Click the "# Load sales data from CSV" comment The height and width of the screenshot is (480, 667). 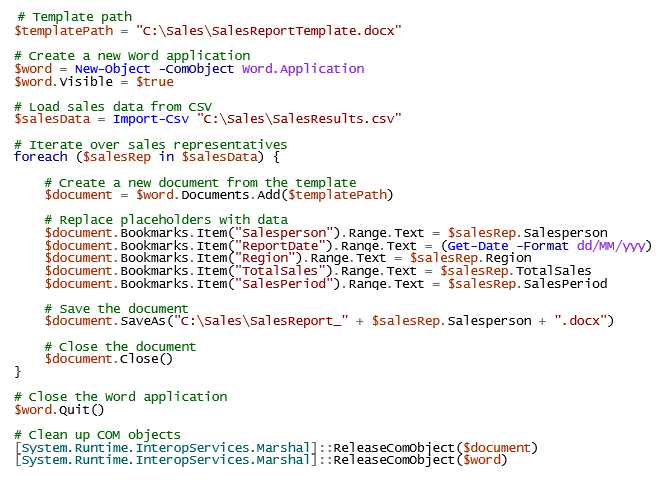pos(113,106)
